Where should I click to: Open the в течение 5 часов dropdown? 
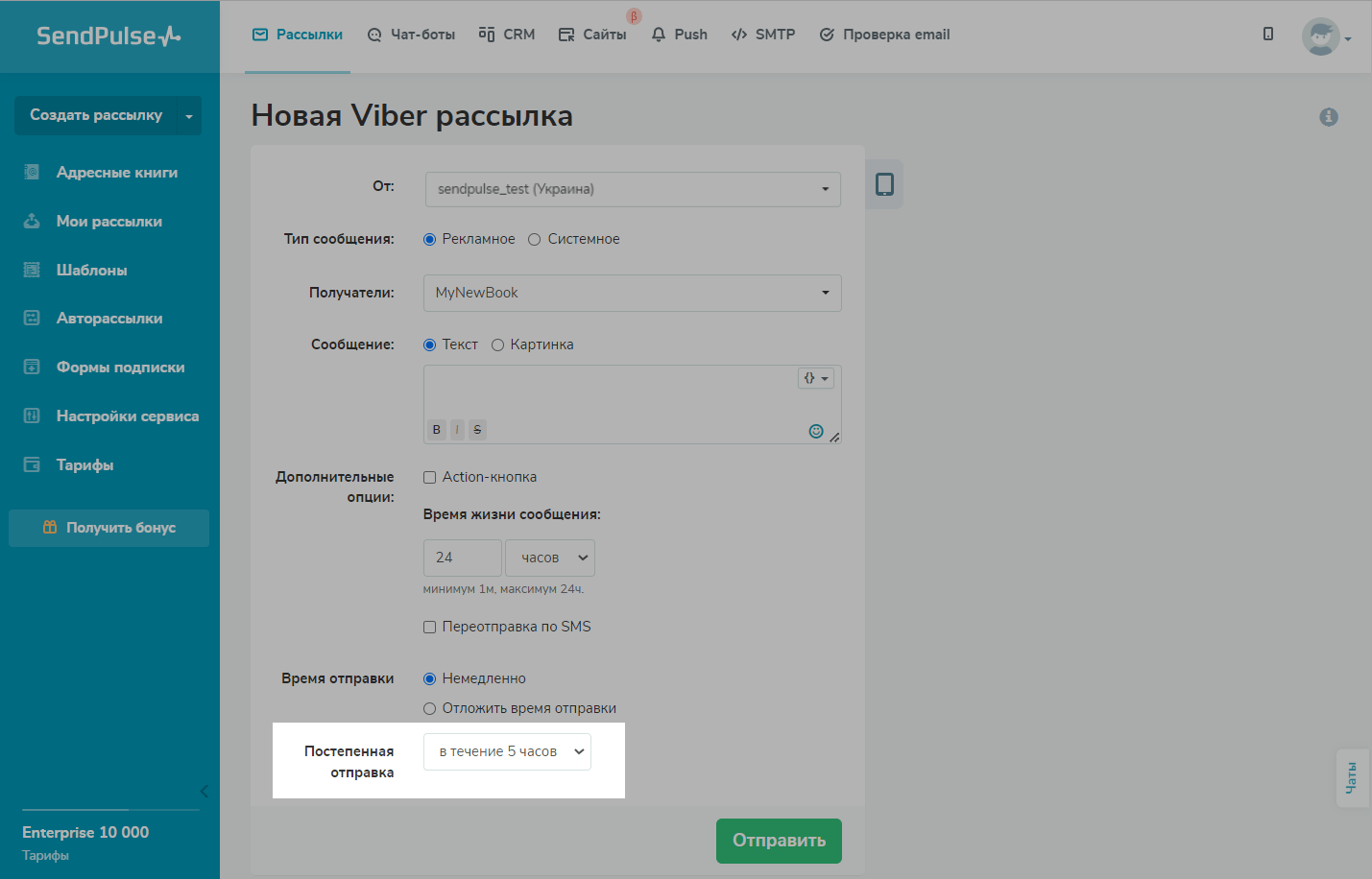[x=507, y=751]
